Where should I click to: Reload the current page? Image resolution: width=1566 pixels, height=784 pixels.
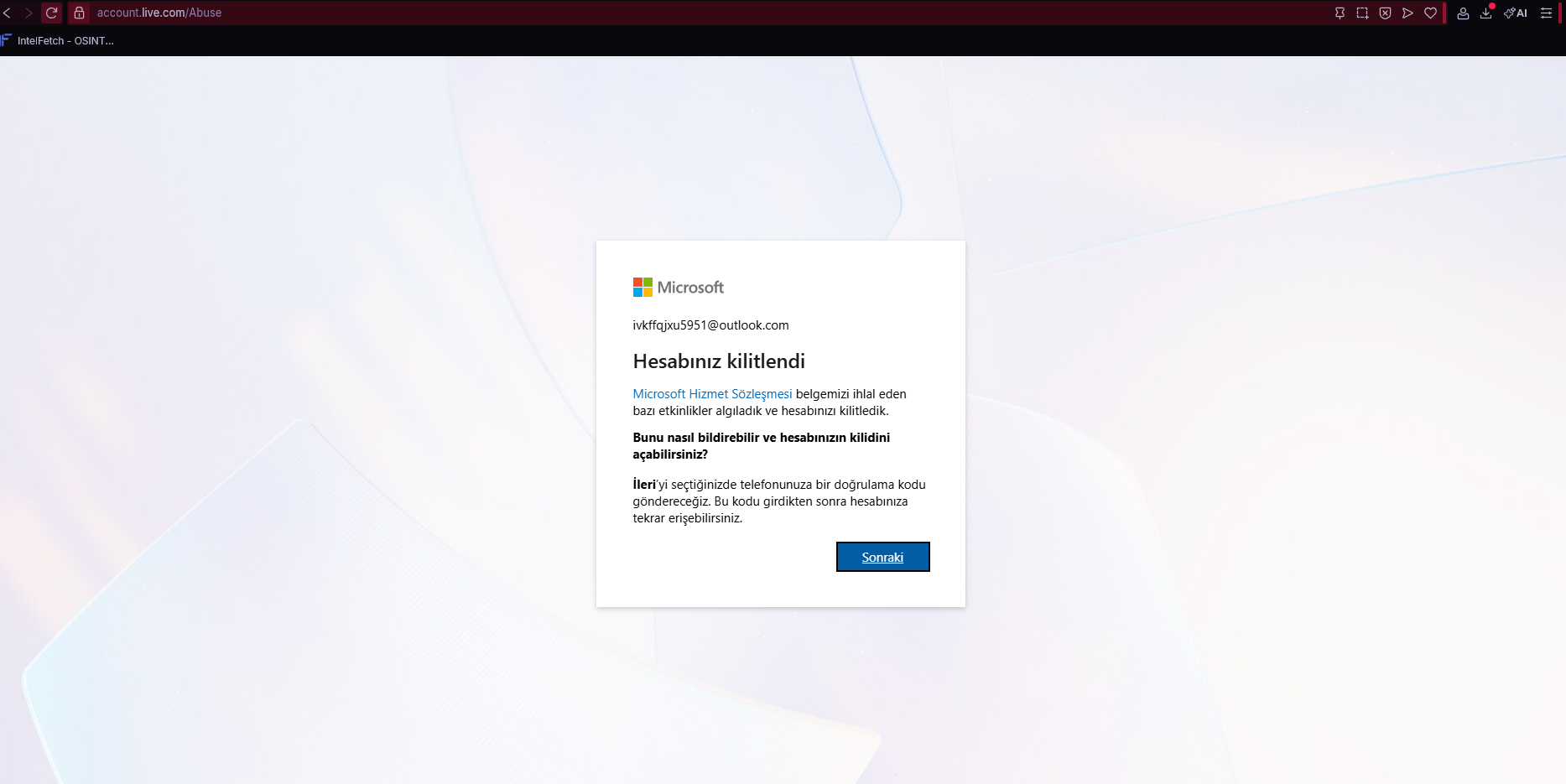pos(51,13)
